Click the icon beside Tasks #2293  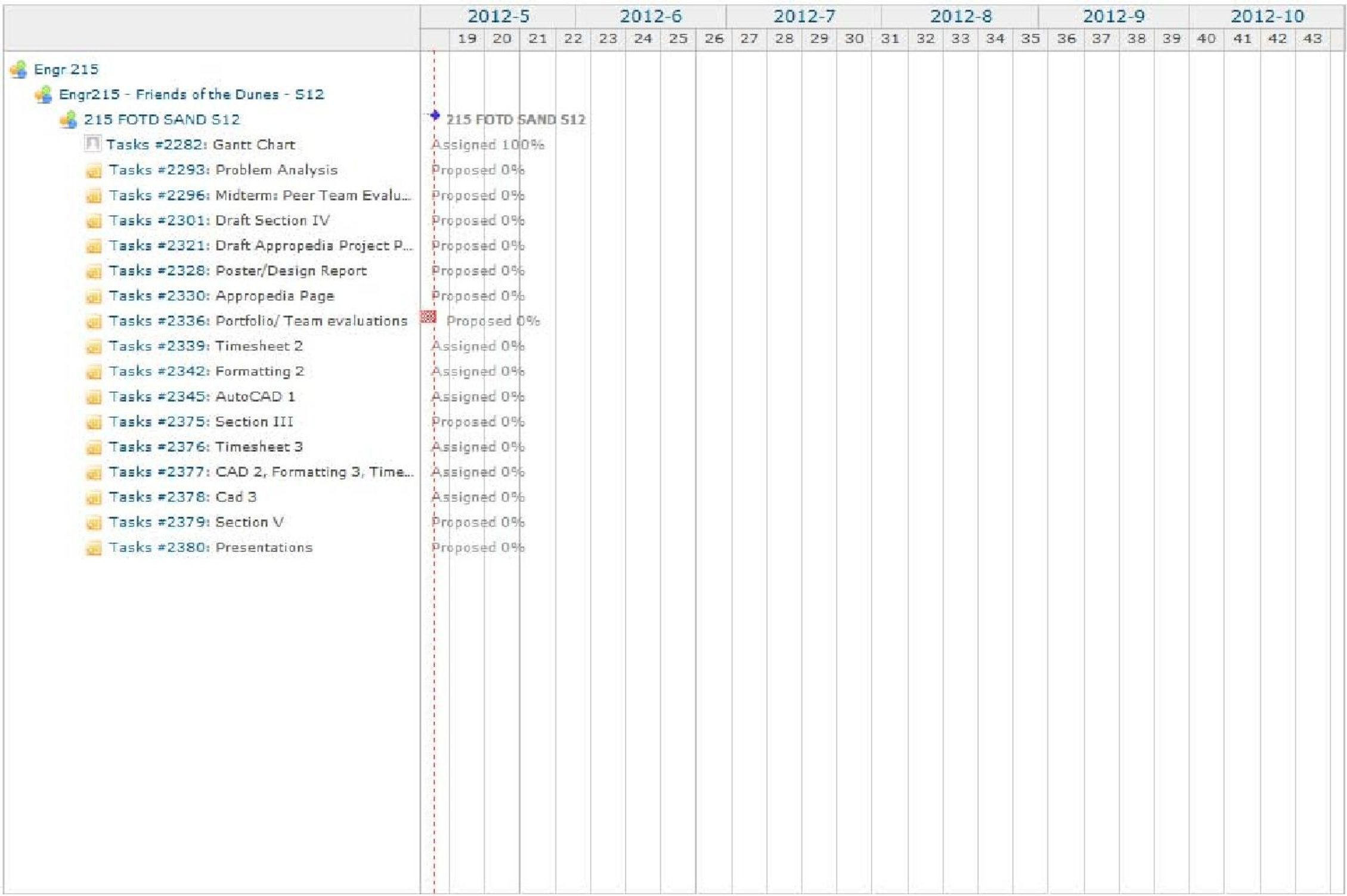click(x=94, y=171)
